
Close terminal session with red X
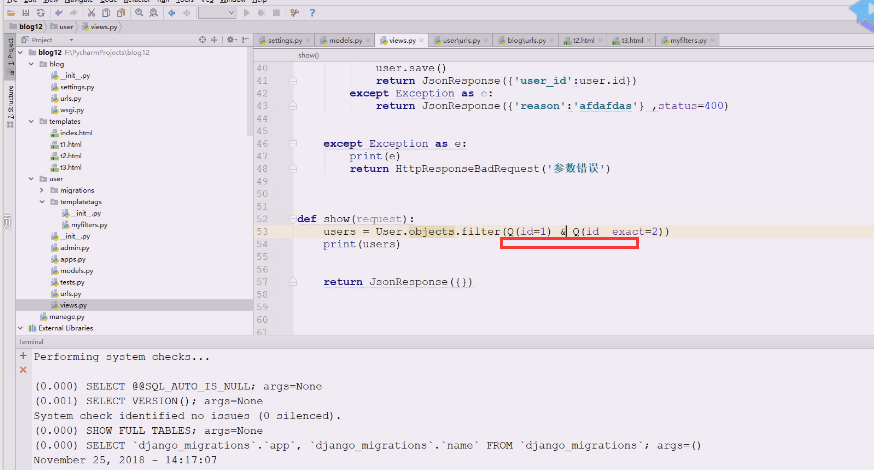(23, 370)
